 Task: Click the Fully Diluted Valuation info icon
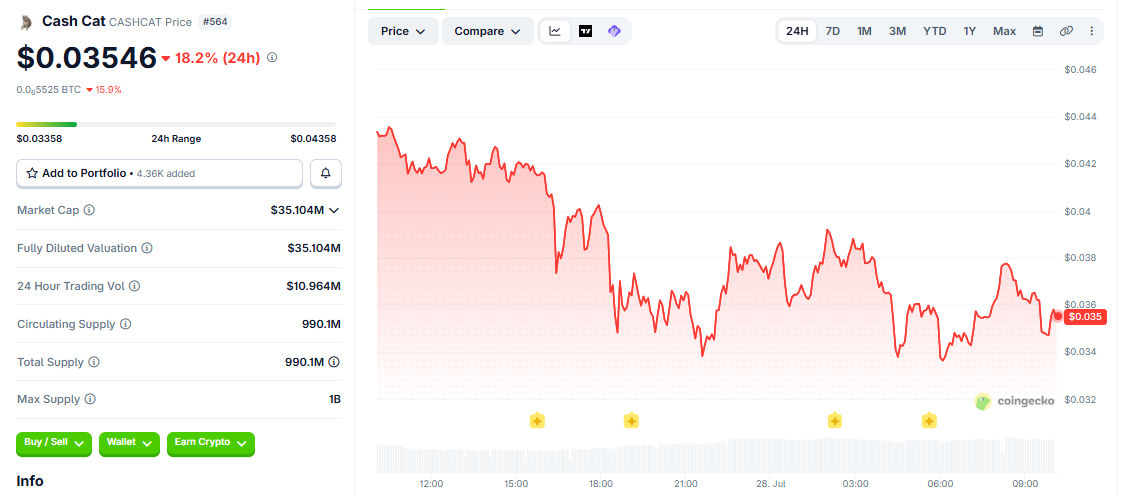click(x=147, y=248)
